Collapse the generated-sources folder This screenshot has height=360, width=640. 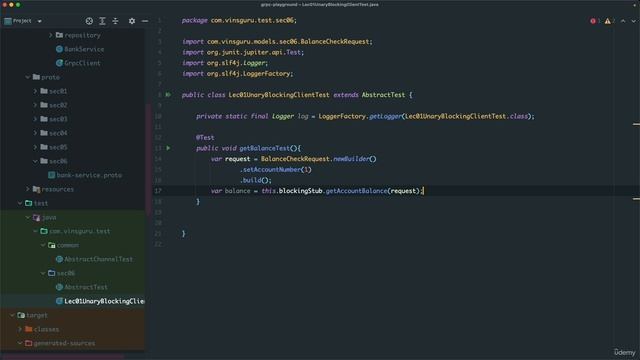[20, 343]
